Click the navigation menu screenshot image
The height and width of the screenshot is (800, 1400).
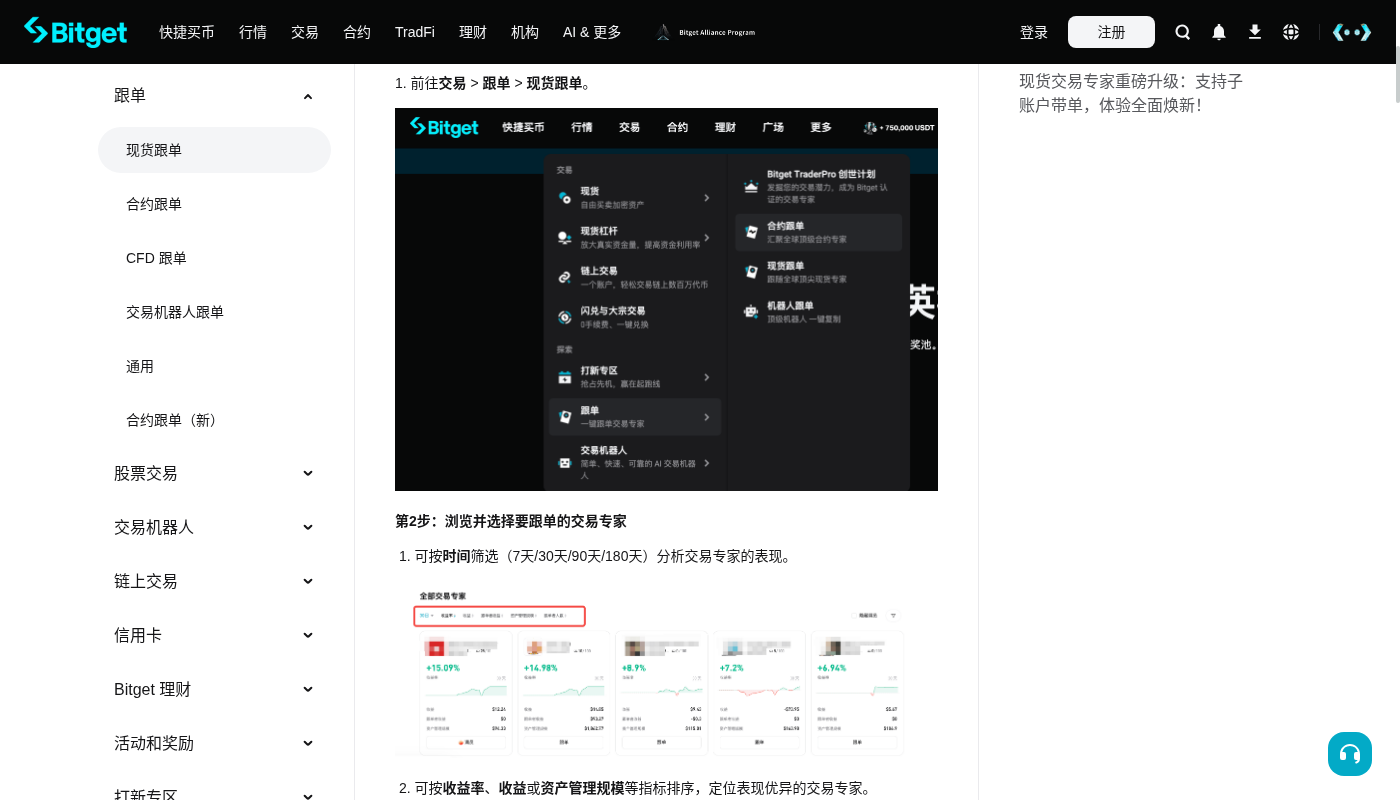pyautogui.click(x=666, y=299)
